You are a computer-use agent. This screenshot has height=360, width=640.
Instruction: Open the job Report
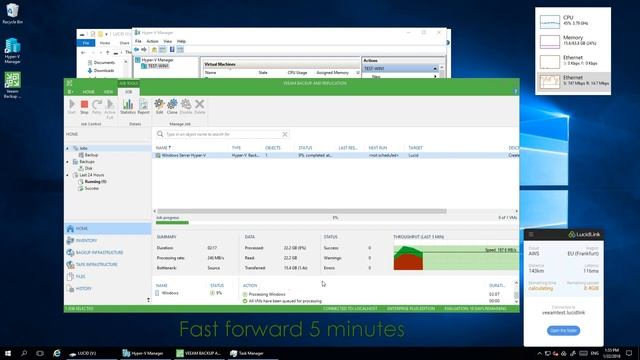click(x=143, y=107)
